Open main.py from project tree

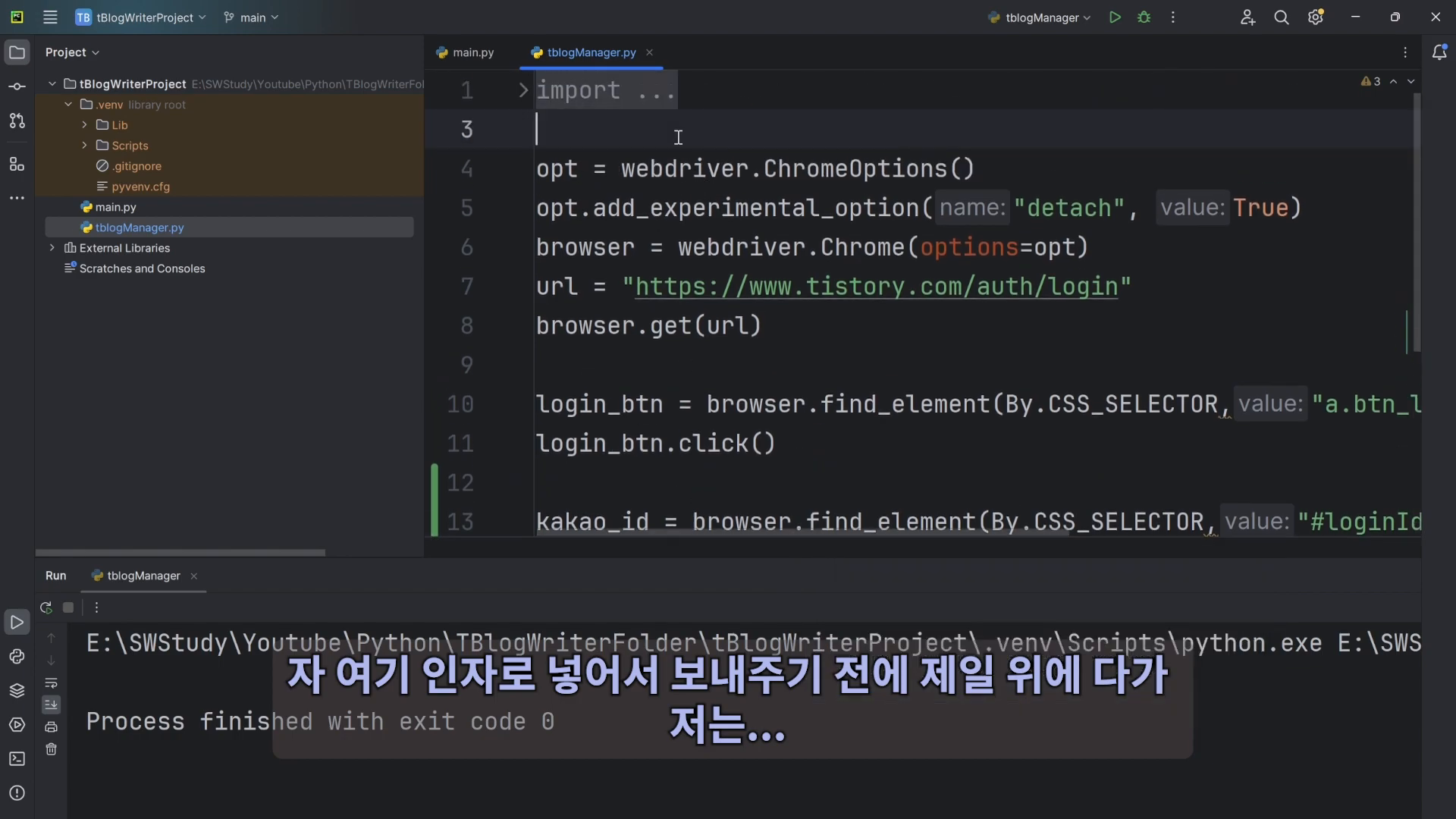108,207
